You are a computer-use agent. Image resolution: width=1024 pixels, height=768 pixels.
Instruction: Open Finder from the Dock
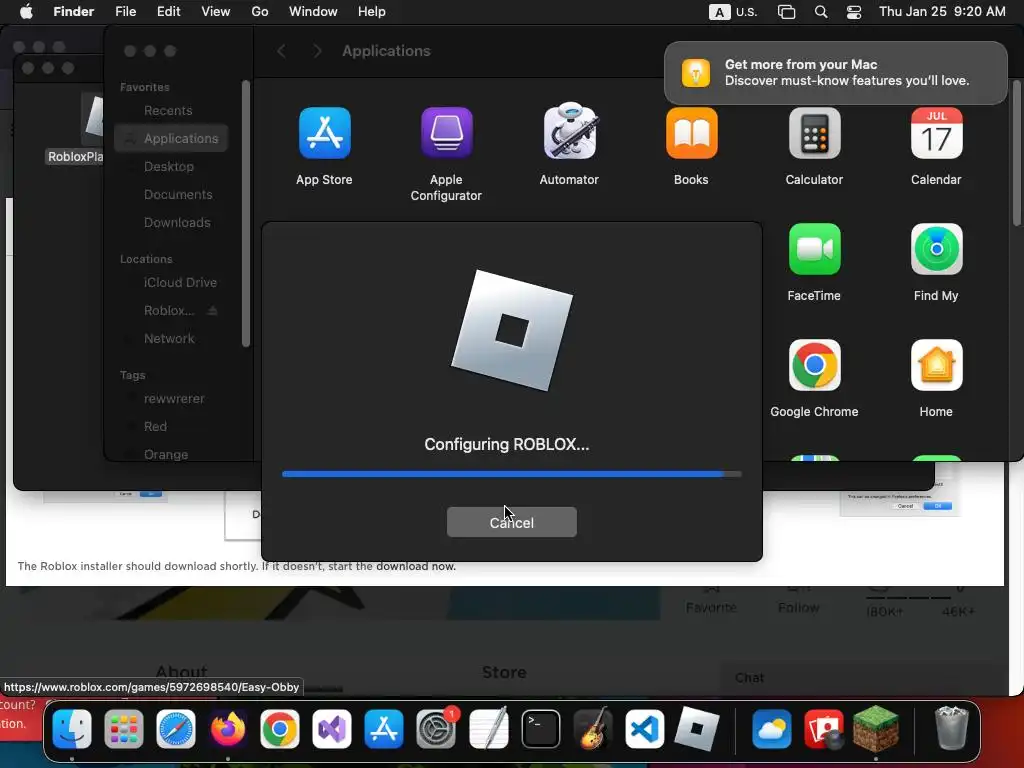pyautogui.click(x=71, y=729)
